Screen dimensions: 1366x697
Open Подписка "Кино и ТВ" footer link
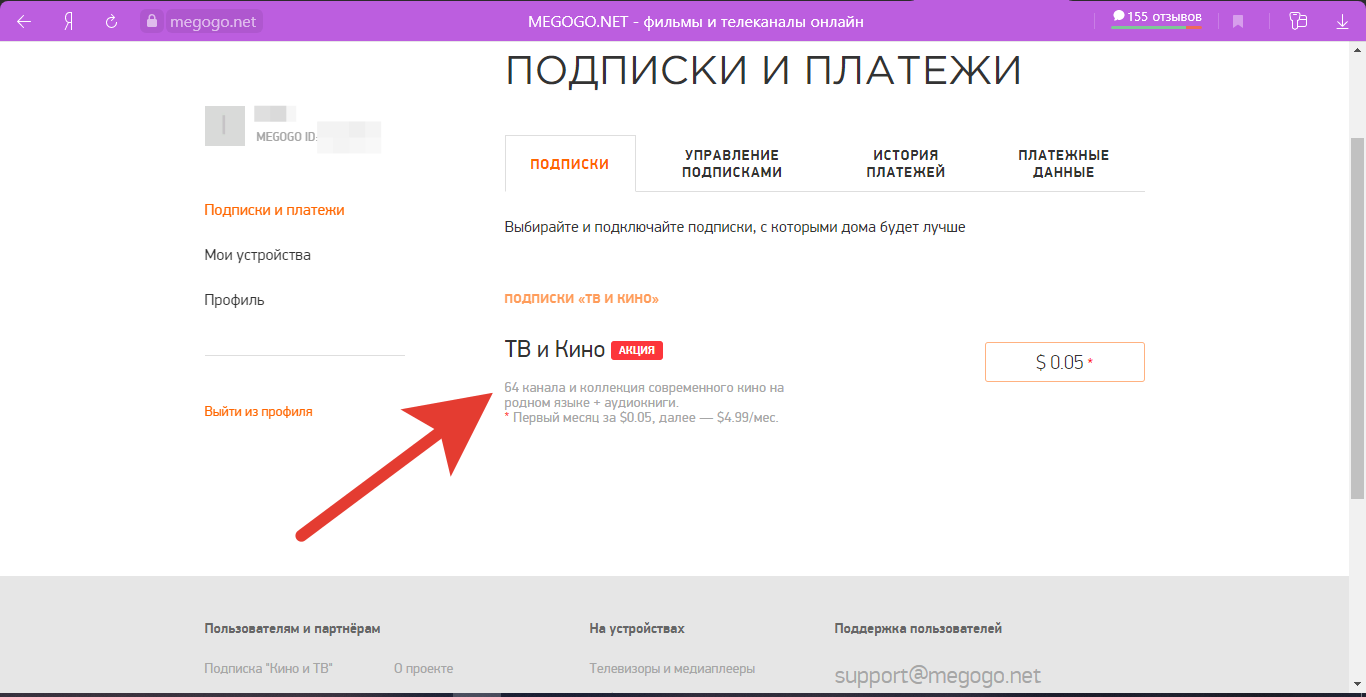coord(268,668)
